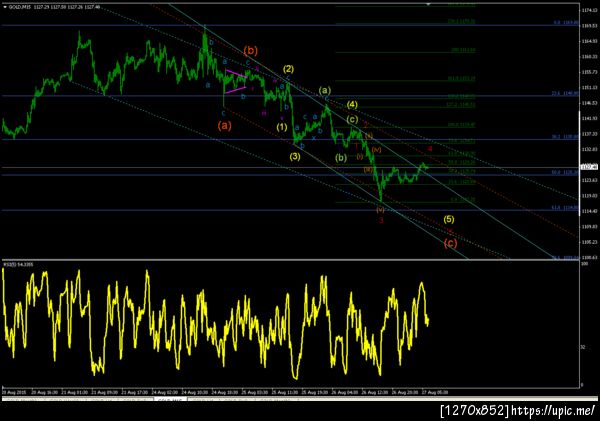Screen dimensions: 600x421
Task: Click the (v) subwave label at the low
Action: (x=380, y=209)
